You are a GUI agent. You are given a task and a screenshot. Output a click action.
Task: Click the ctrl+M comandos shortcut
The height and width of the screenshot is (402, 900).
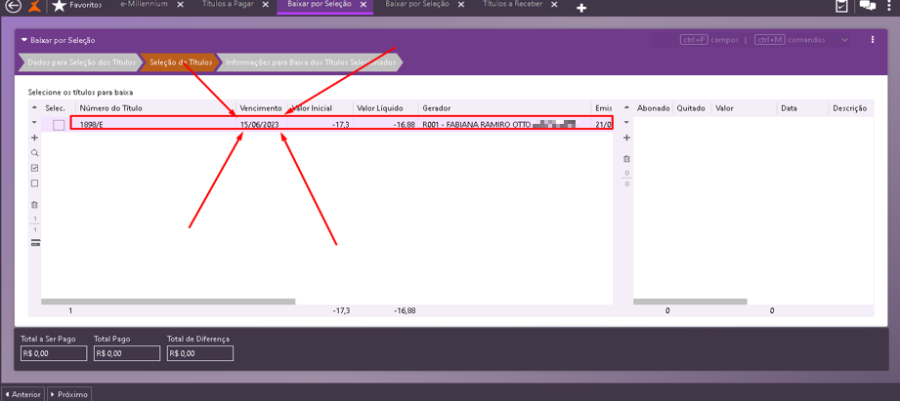pyautogui.click(x=790, y=40)
